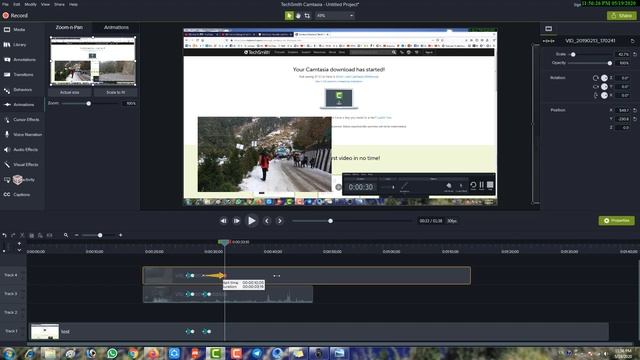
Task: Click the Zoom-n-Pan preview thumbnail
Action: click(93, 61)
